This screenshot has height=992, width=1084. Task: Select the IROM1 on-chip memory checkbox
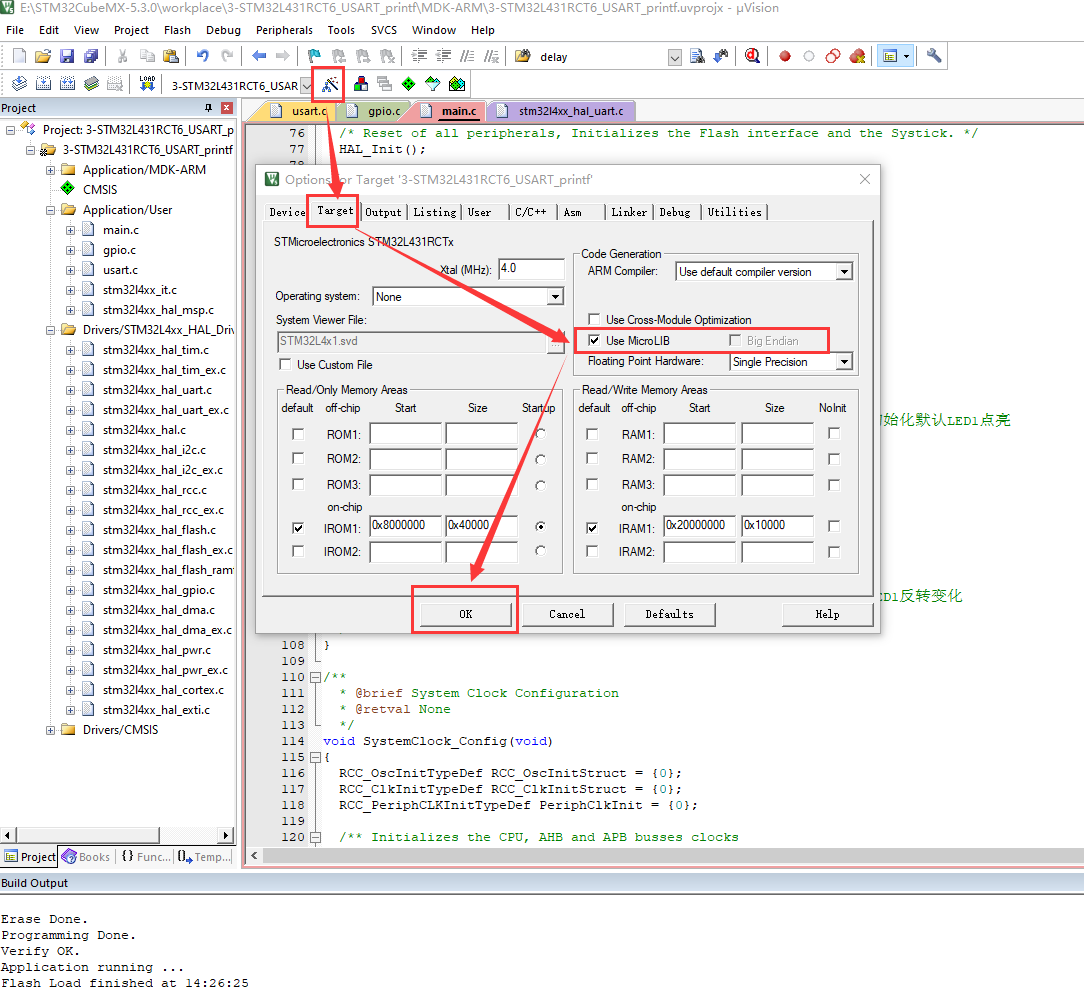(x=297, y=527)
